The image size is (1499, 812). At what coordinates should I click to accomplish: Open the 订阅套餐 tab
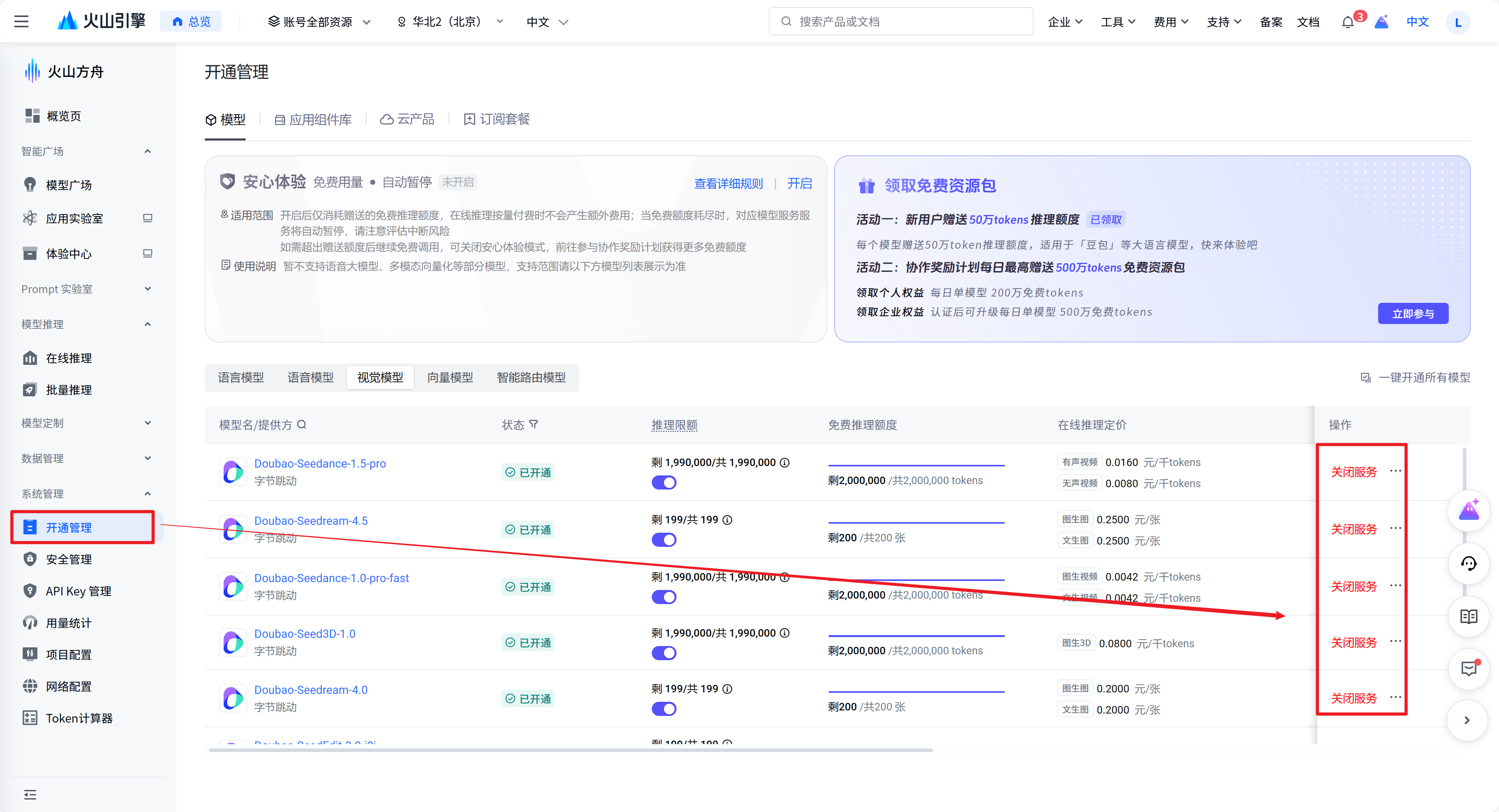497,119
